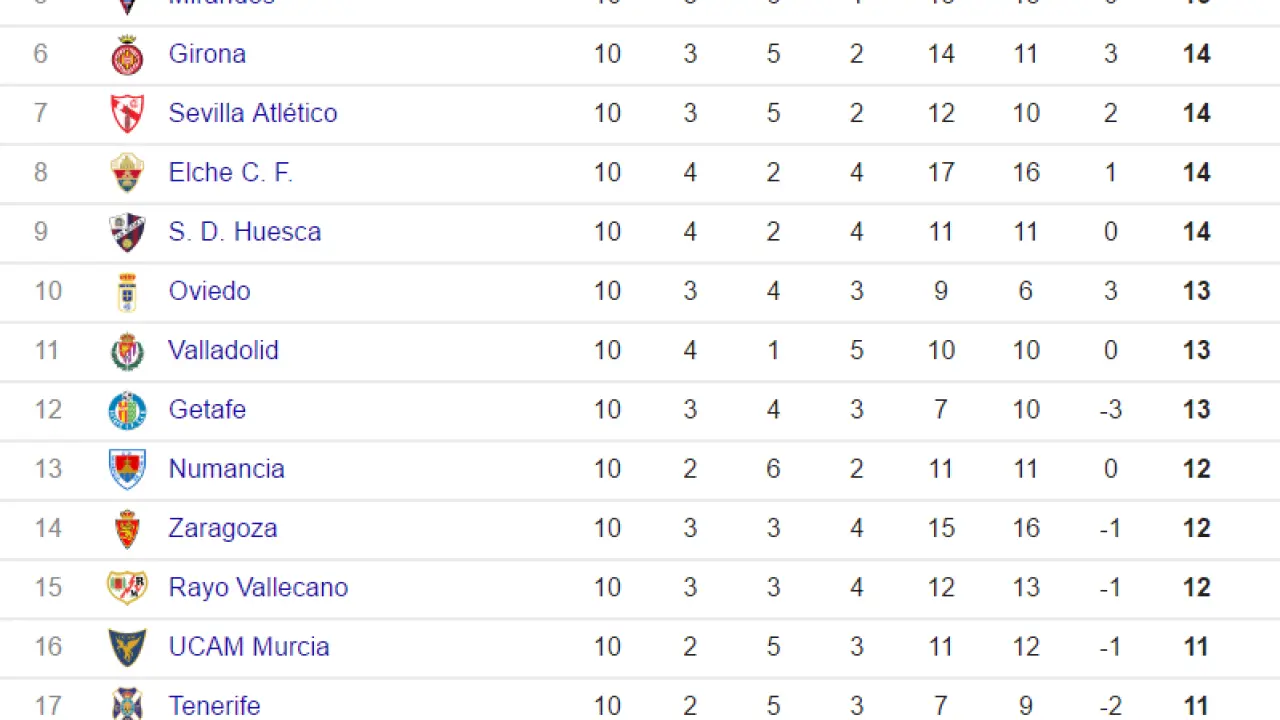Viewport: 1280px width, 720px height.
Task: Click the Elche C. F. crest icon
Action: click(x=127, y=172)
